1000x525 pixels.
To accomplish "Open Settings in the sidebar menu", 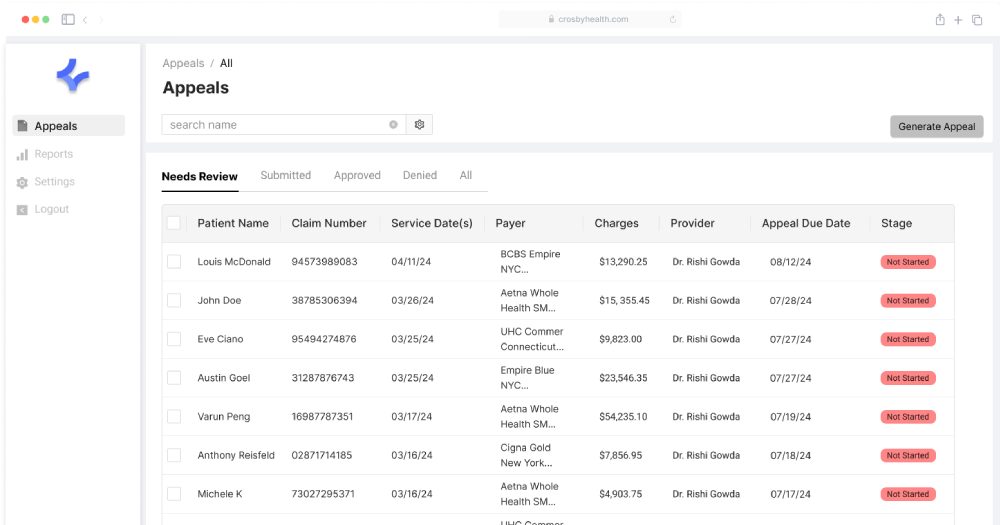I will [x=54, y=182].
